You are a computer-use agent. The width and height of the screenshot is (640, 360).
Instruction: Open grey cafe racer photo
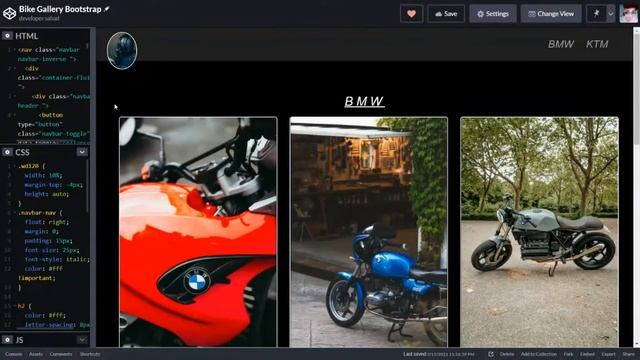[x=539, y=232]
